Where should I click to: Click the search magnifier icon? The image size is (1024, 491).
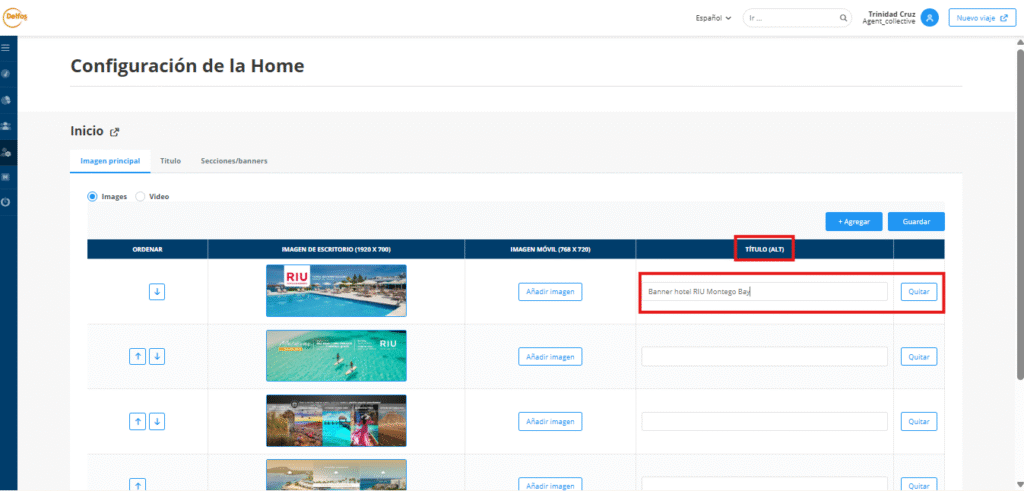tap(843, 18)
